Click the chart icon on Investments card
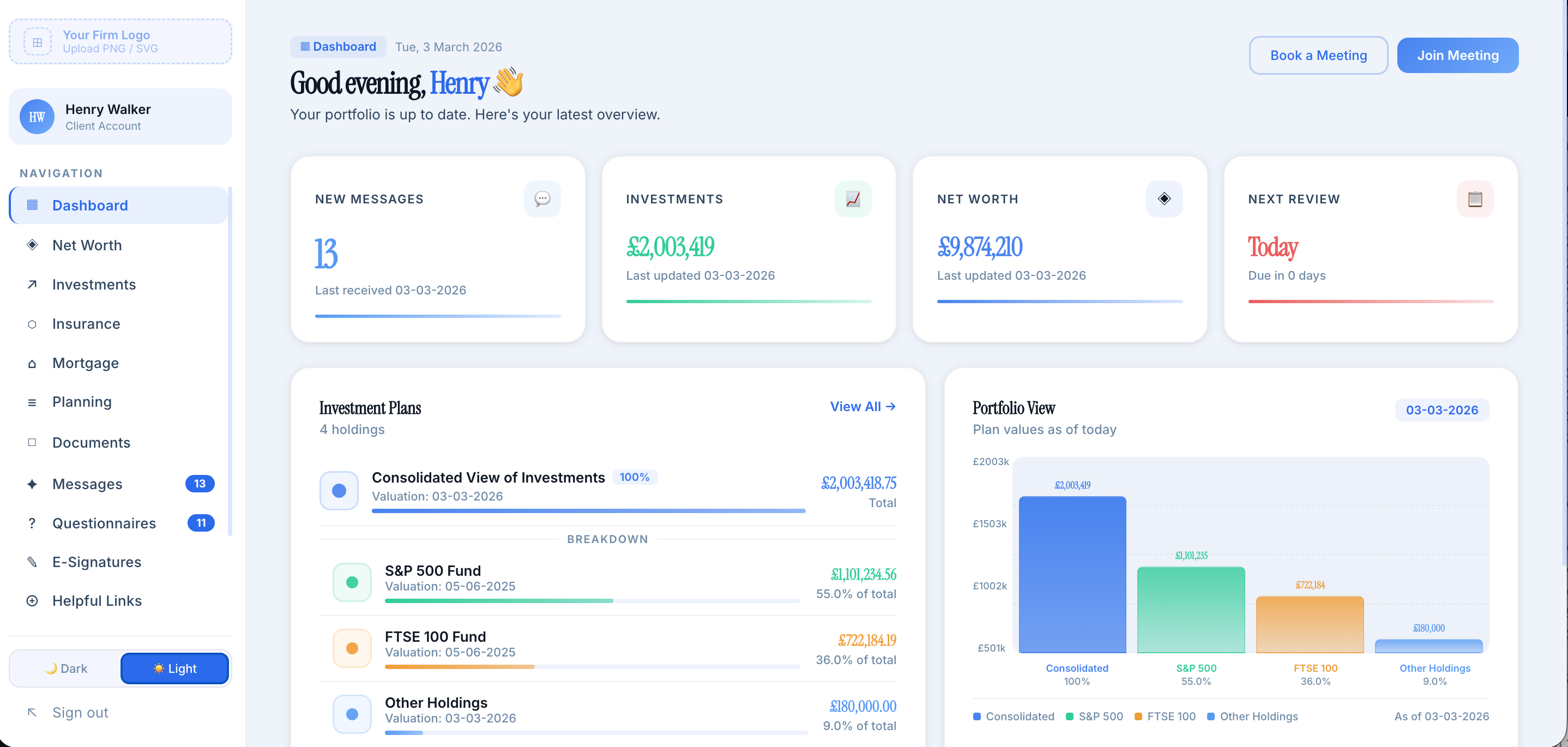 [853, 198]
